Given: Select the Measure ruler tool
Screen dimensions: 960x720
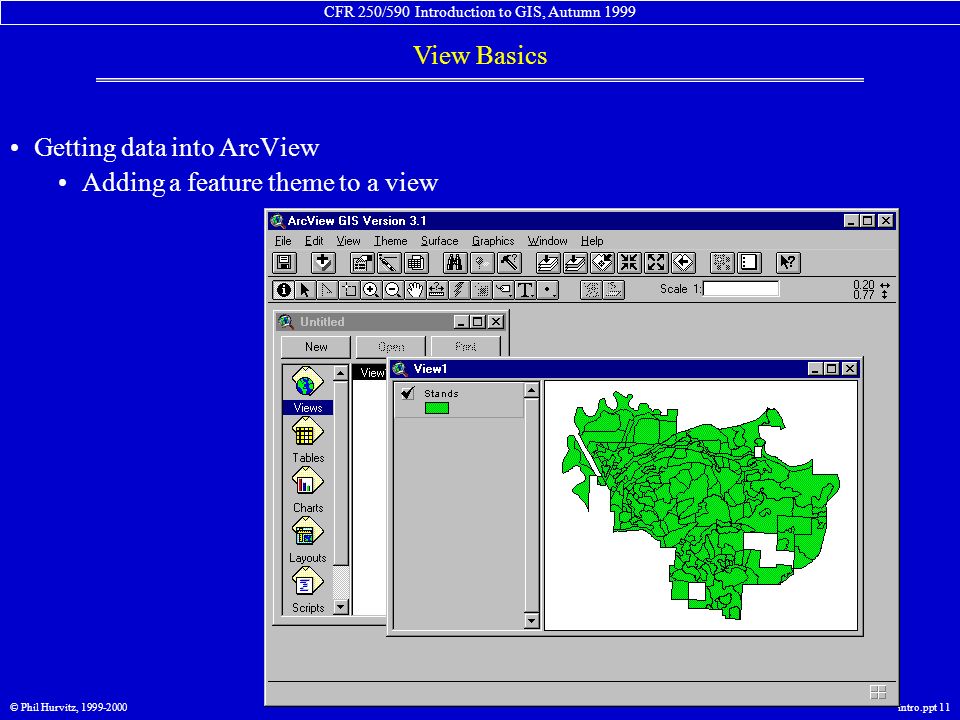Looking at the screenshot, I should click(437, 290).
